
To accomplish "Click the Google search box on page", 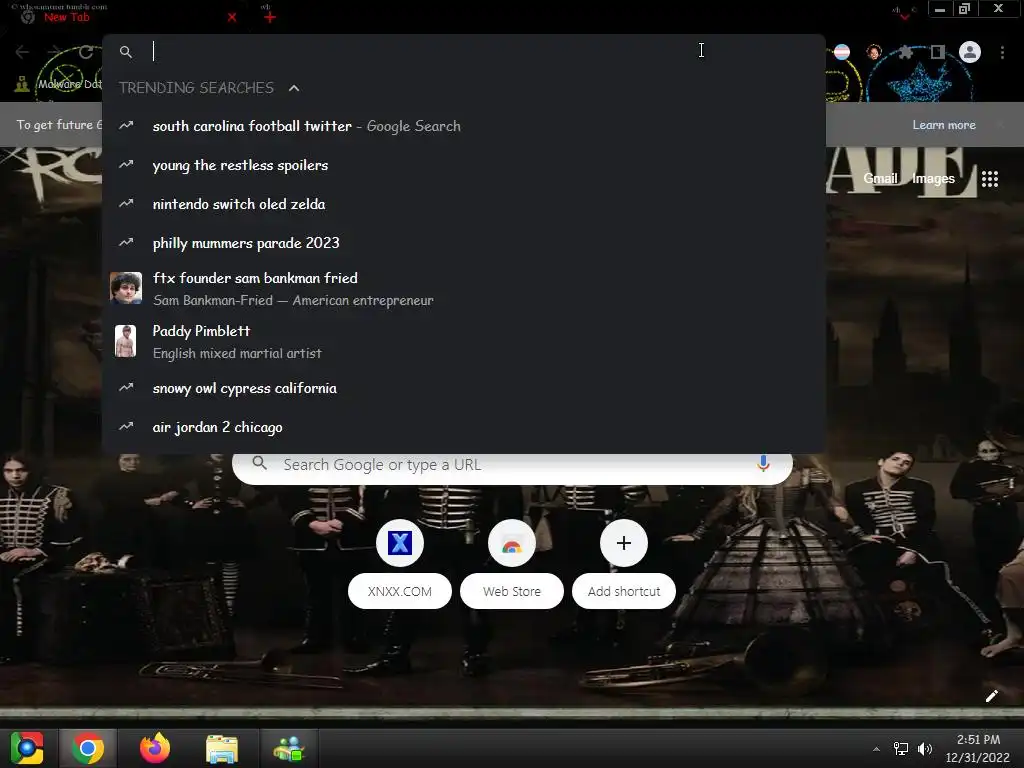I will [512, 465].
